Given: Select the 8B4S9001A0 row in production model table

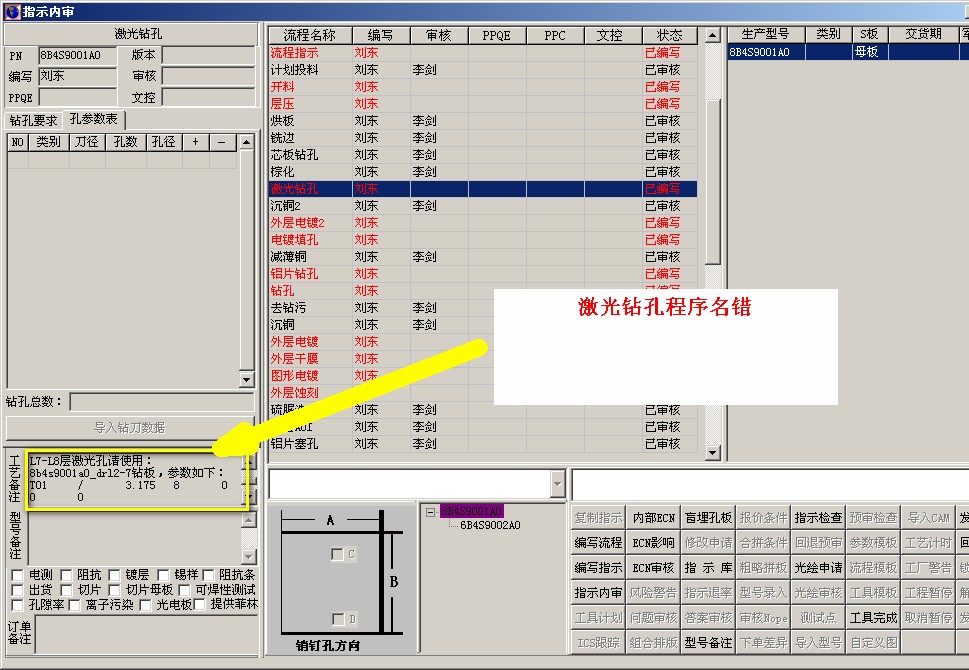Looking at the screenshot, I should (x=848, y=52).
